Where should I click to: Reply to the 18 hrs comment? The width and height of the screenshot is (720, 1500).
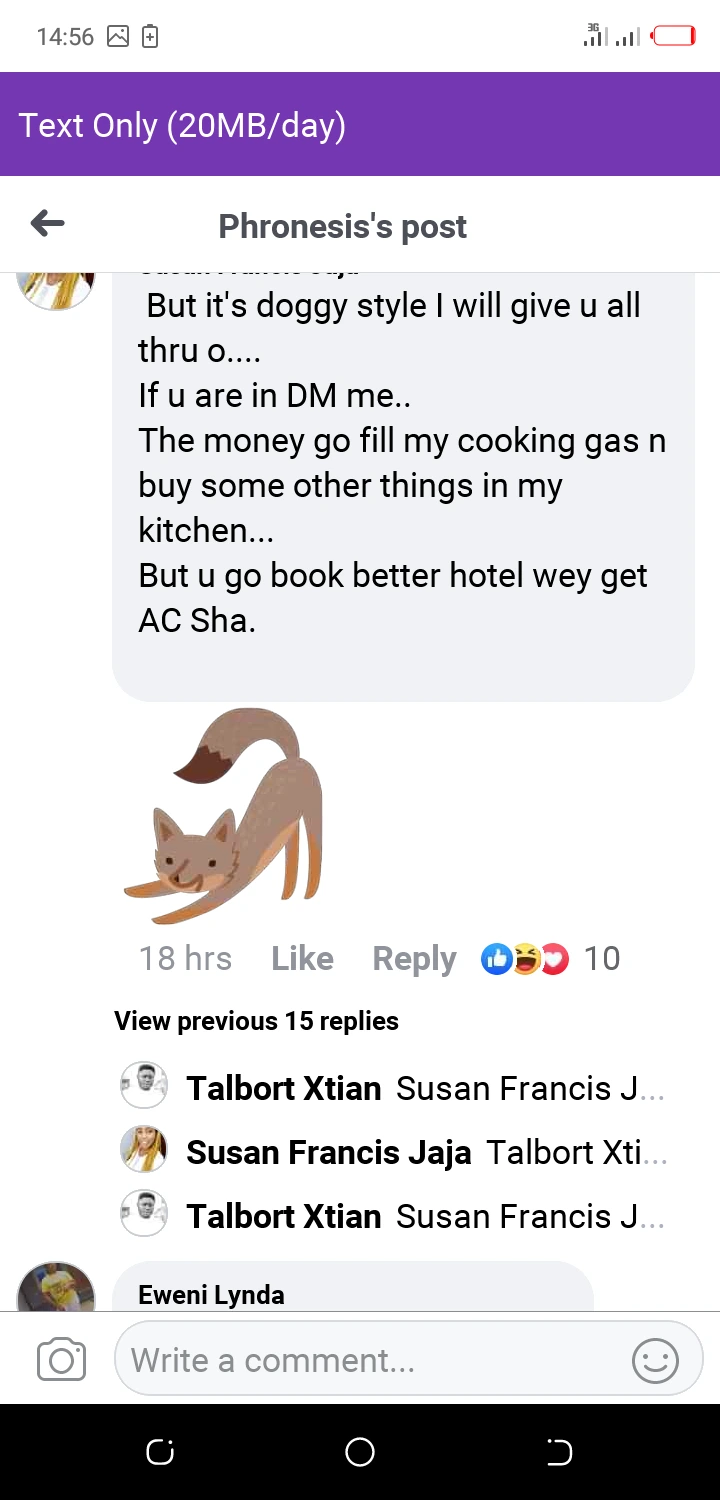pos(414,959)
